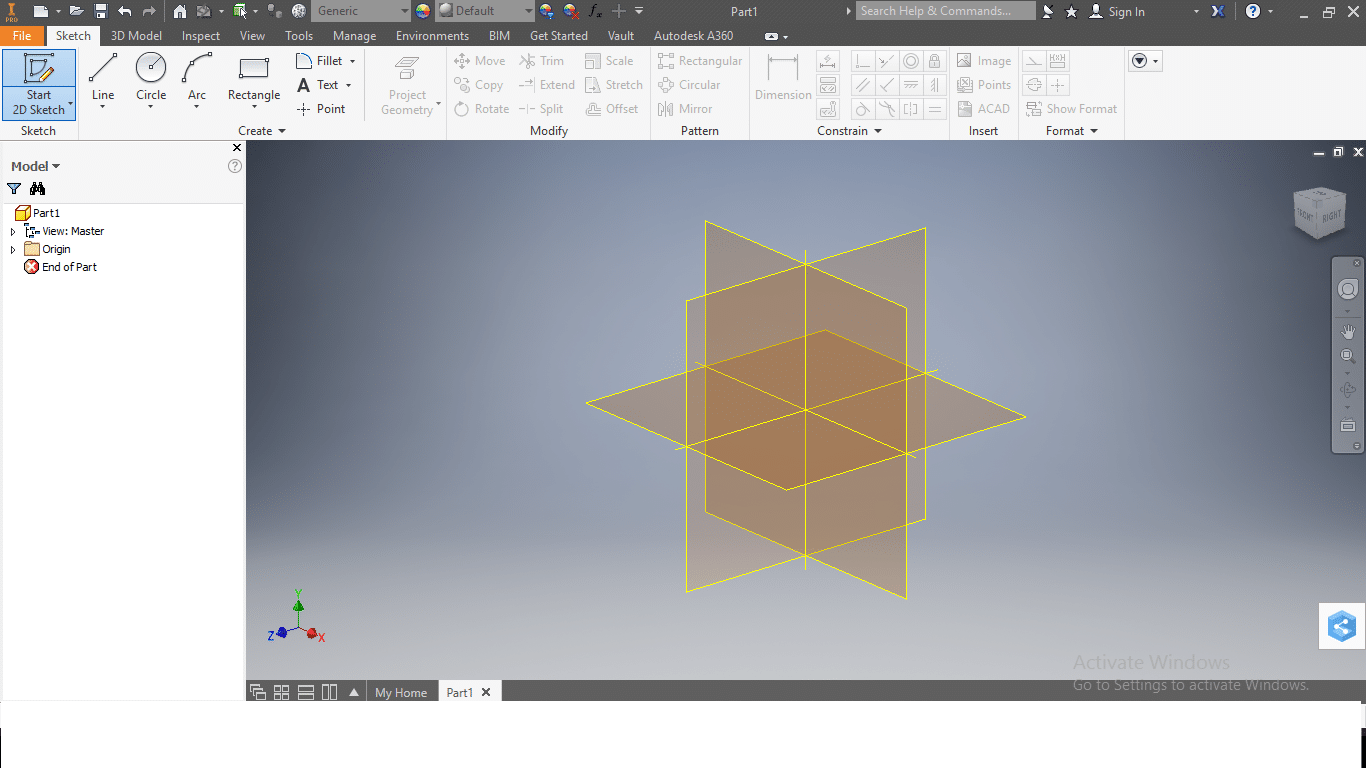Image resolution: width=1366 pixels, height=768 pixels.
Task: Expand the View: Master tree node
Action: (12, 231)
